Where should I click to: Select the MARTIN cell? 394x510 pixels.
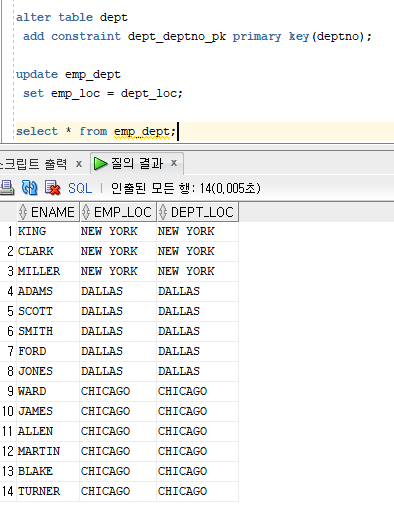pyautogui.click(x=48, y=451)
